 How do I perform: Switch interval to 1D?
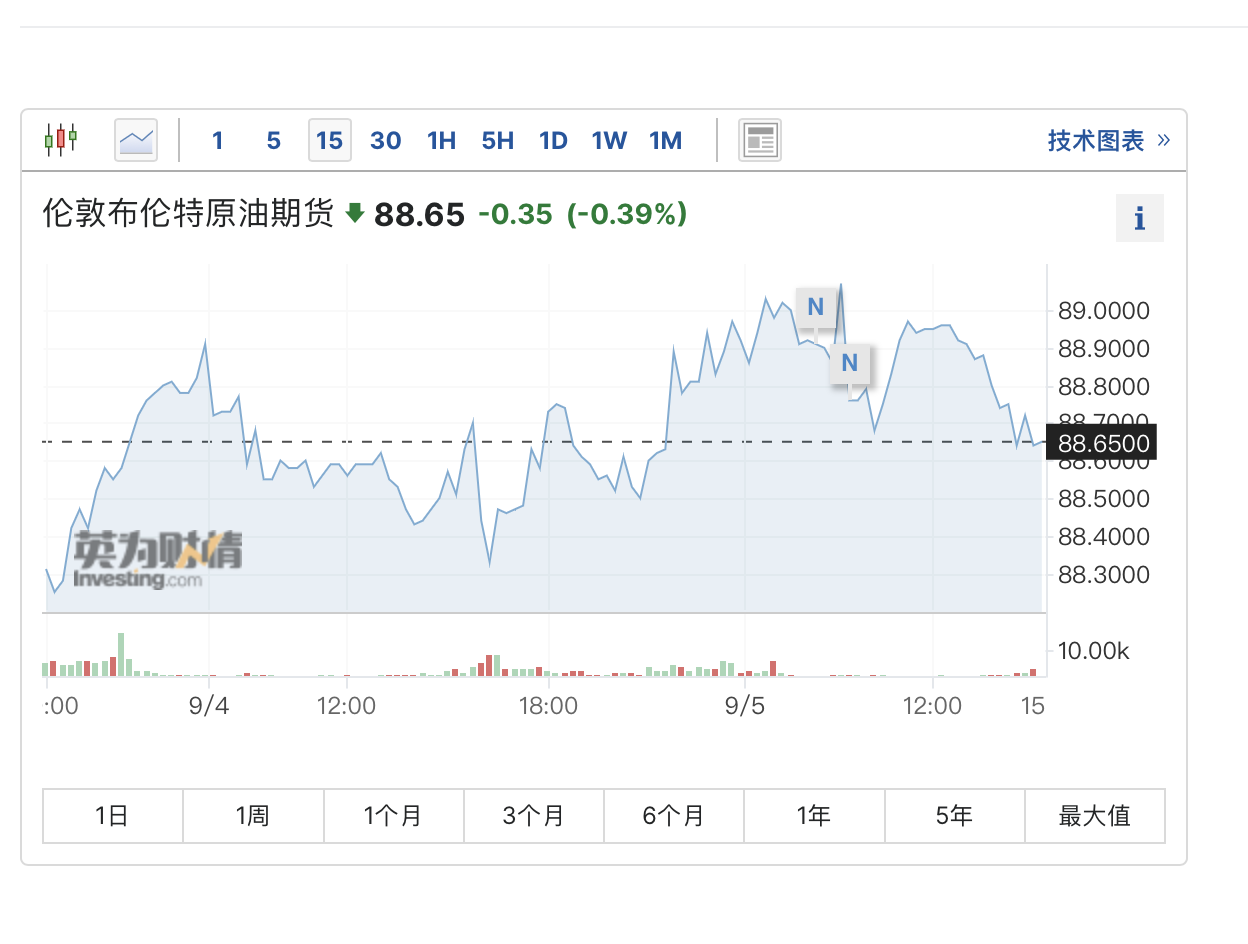pyautogui.click(x=553, y=141)
